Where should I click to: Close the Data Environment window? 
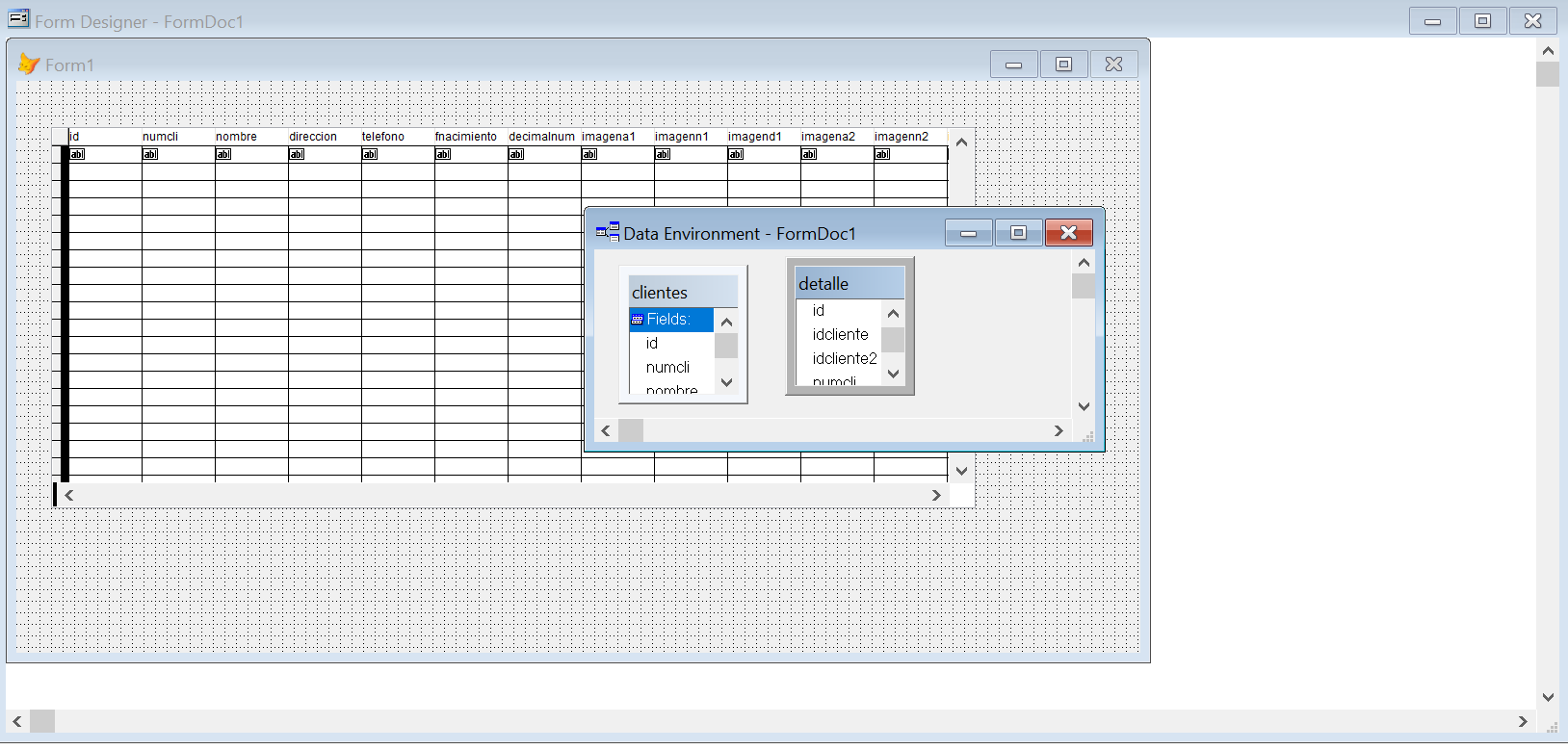(1068, 233)
